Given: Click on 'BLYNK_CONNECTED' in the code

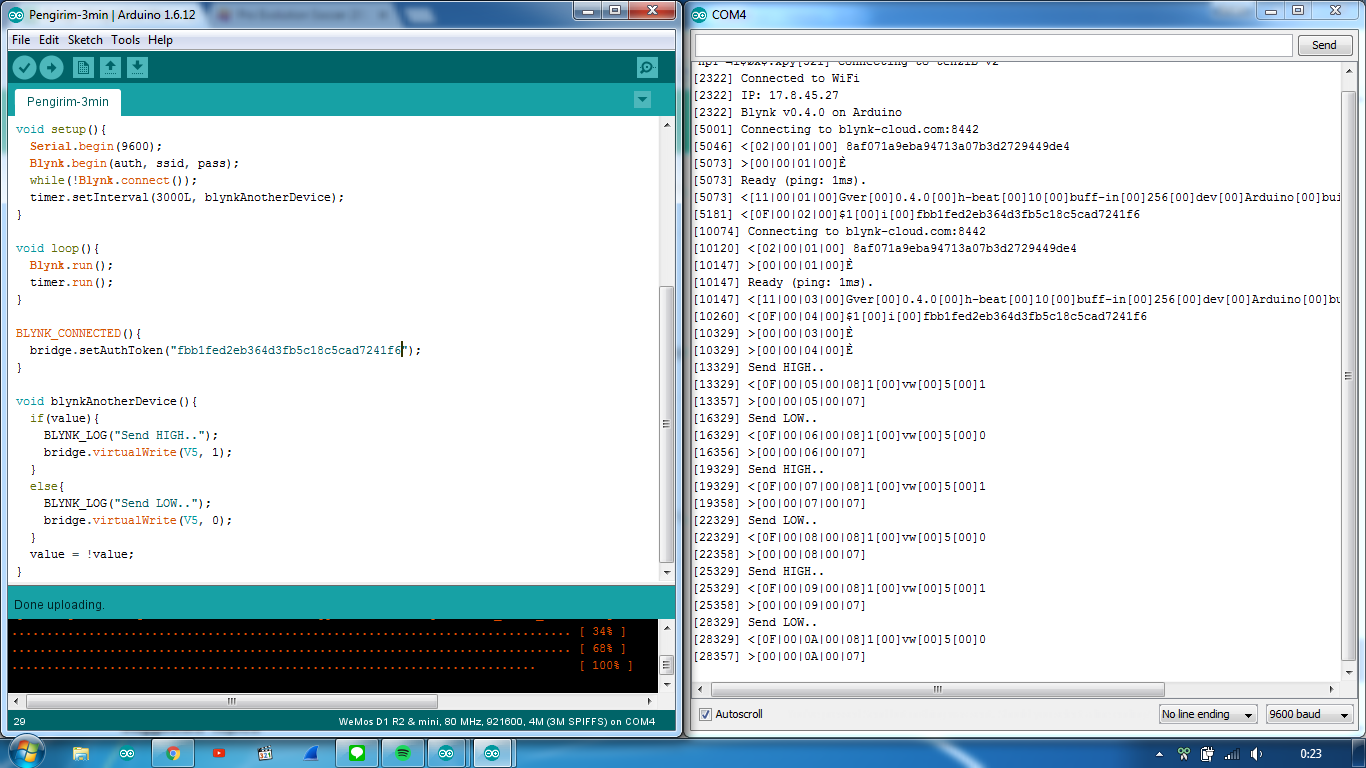Looking at the screenshot, I should [x=68, y=333].
